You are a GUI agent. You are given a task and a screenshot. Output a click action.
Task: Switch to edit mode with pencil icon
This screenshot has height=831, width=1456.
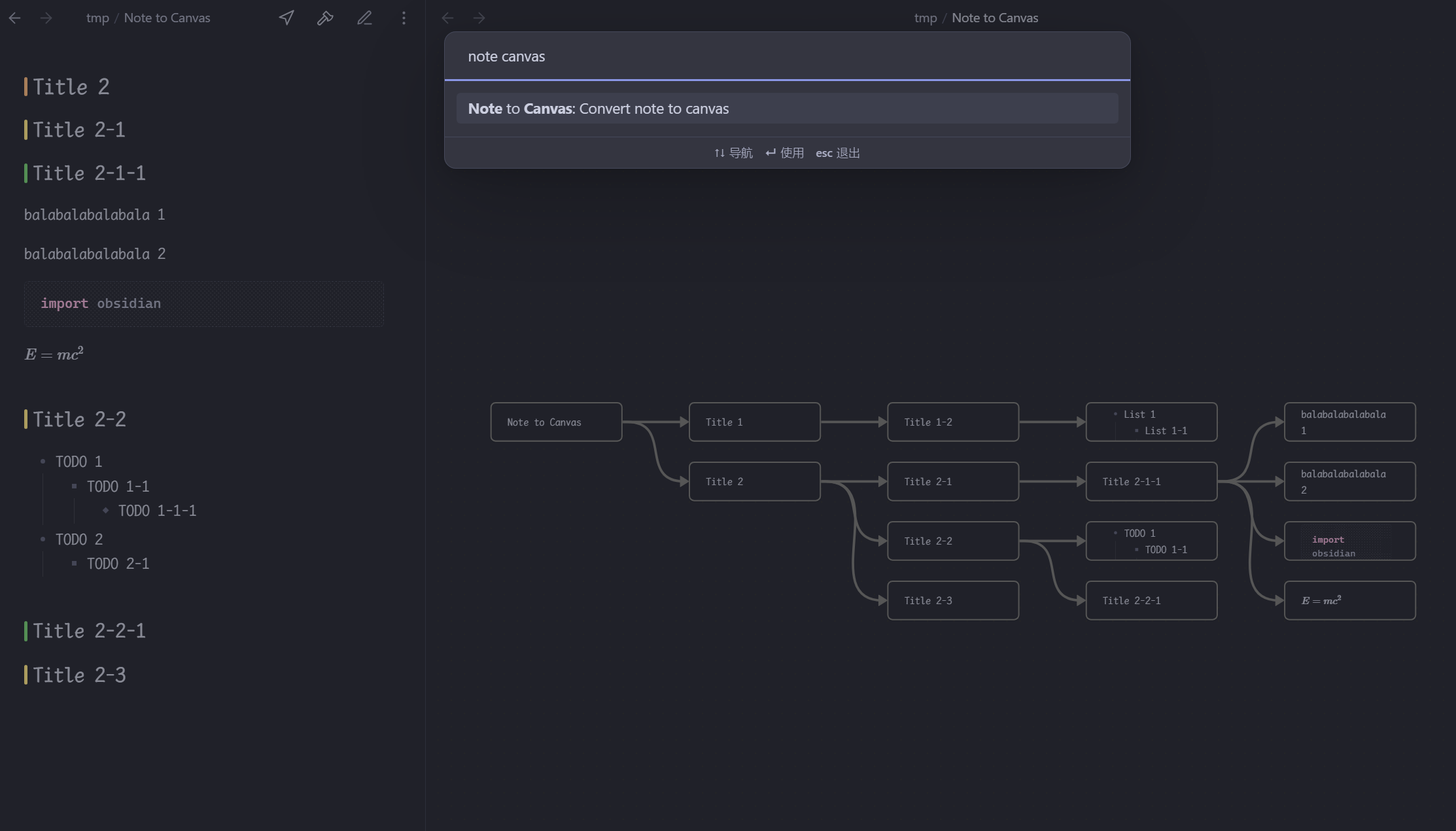click(364, 18)
